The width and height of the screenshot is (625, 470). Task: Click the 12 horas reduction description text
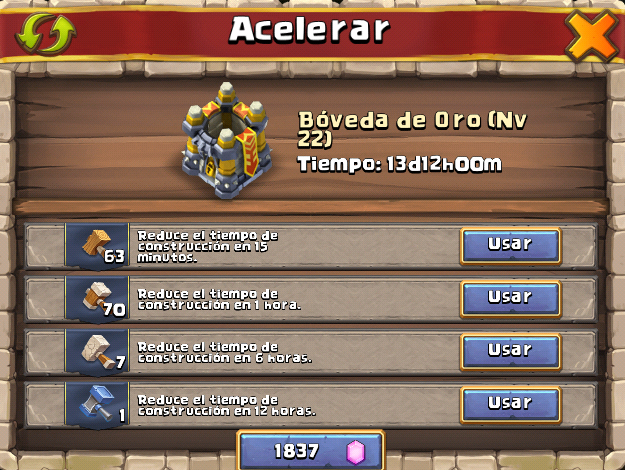tap(226, 405)
